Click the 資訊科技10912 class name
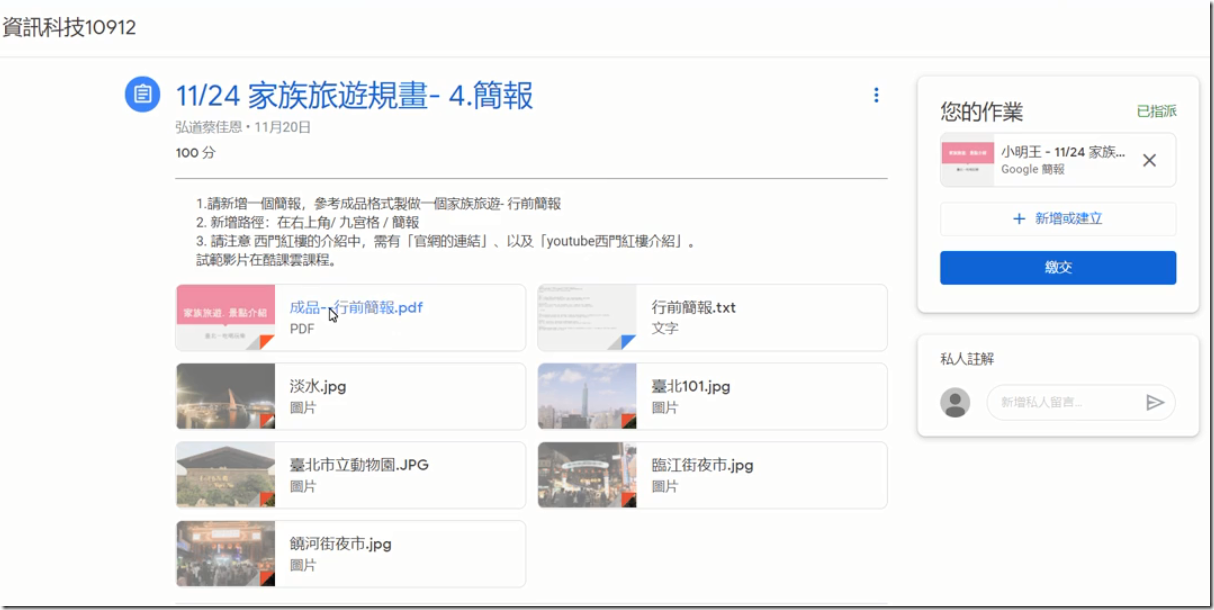 70,28
